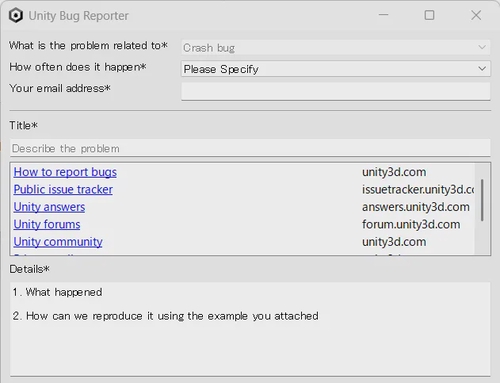Click the line '2. How can we reproduce it'

pos(166,316)
